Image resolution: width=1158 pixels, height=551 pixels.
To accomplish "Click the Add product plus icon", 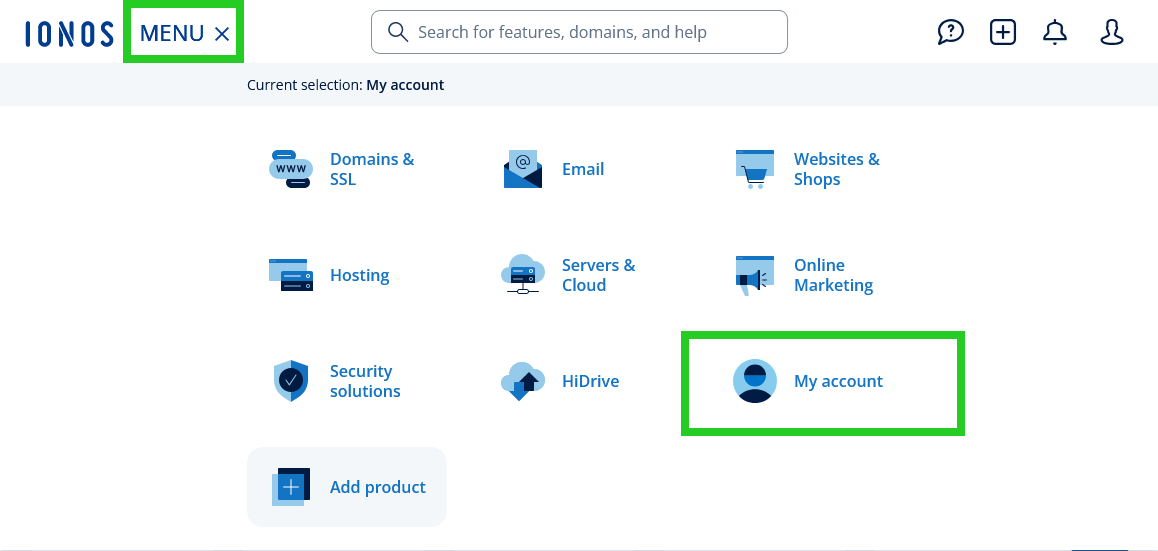I will click(290, 487).
